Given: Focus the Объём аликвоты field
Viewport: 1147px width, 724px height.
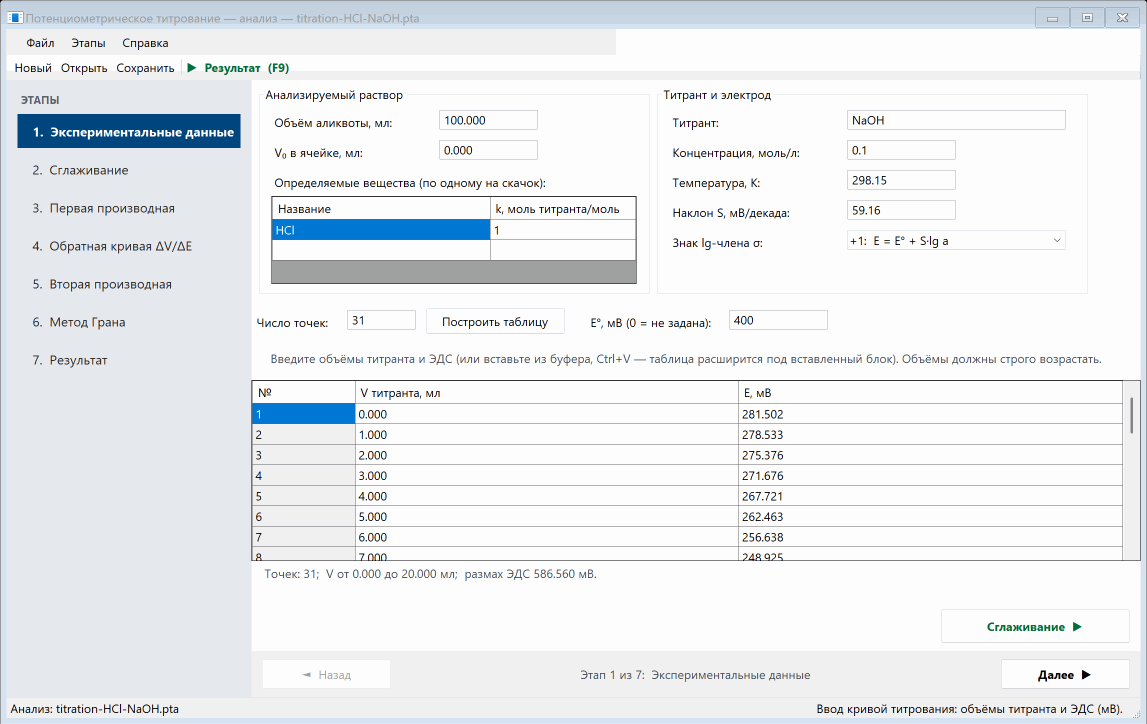Looking at the screenshot, I should (488, 120).
